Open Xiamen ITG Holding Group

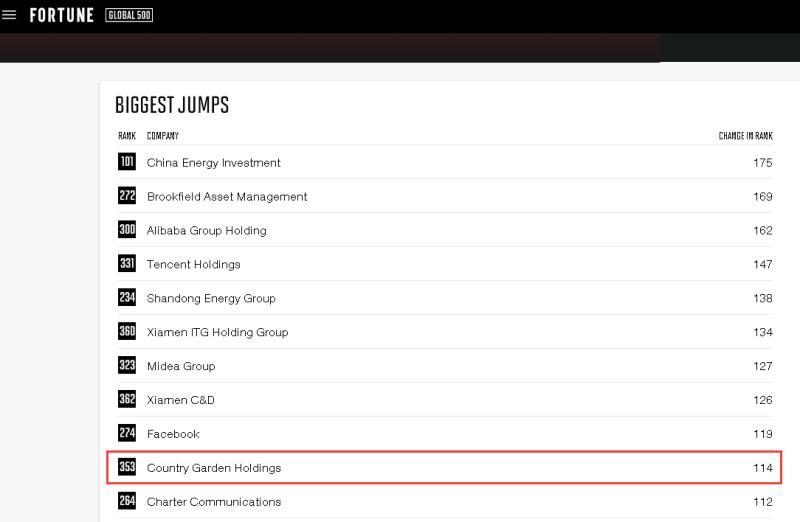[x=217, y=332]
